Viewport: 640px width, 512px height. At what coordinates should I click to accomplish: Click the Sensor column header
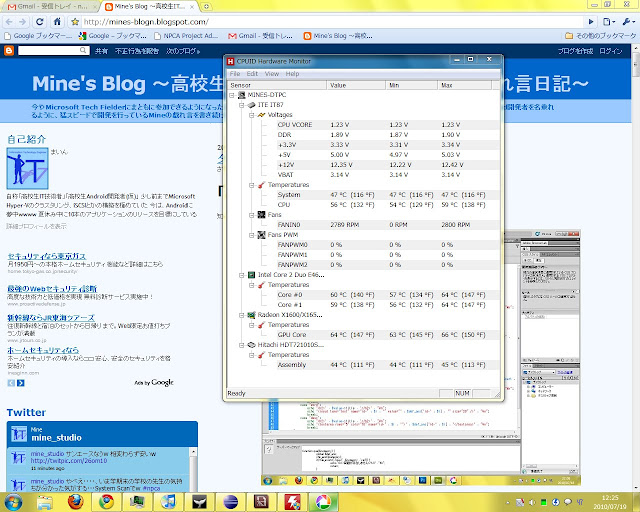[x=277, y=85]
